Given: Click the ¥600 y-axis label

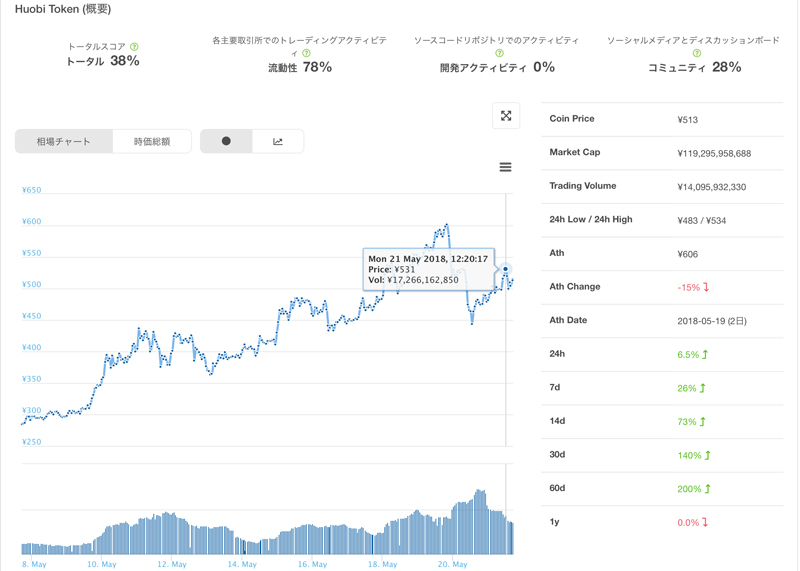Looking at the screenshot, I should 32,221.
